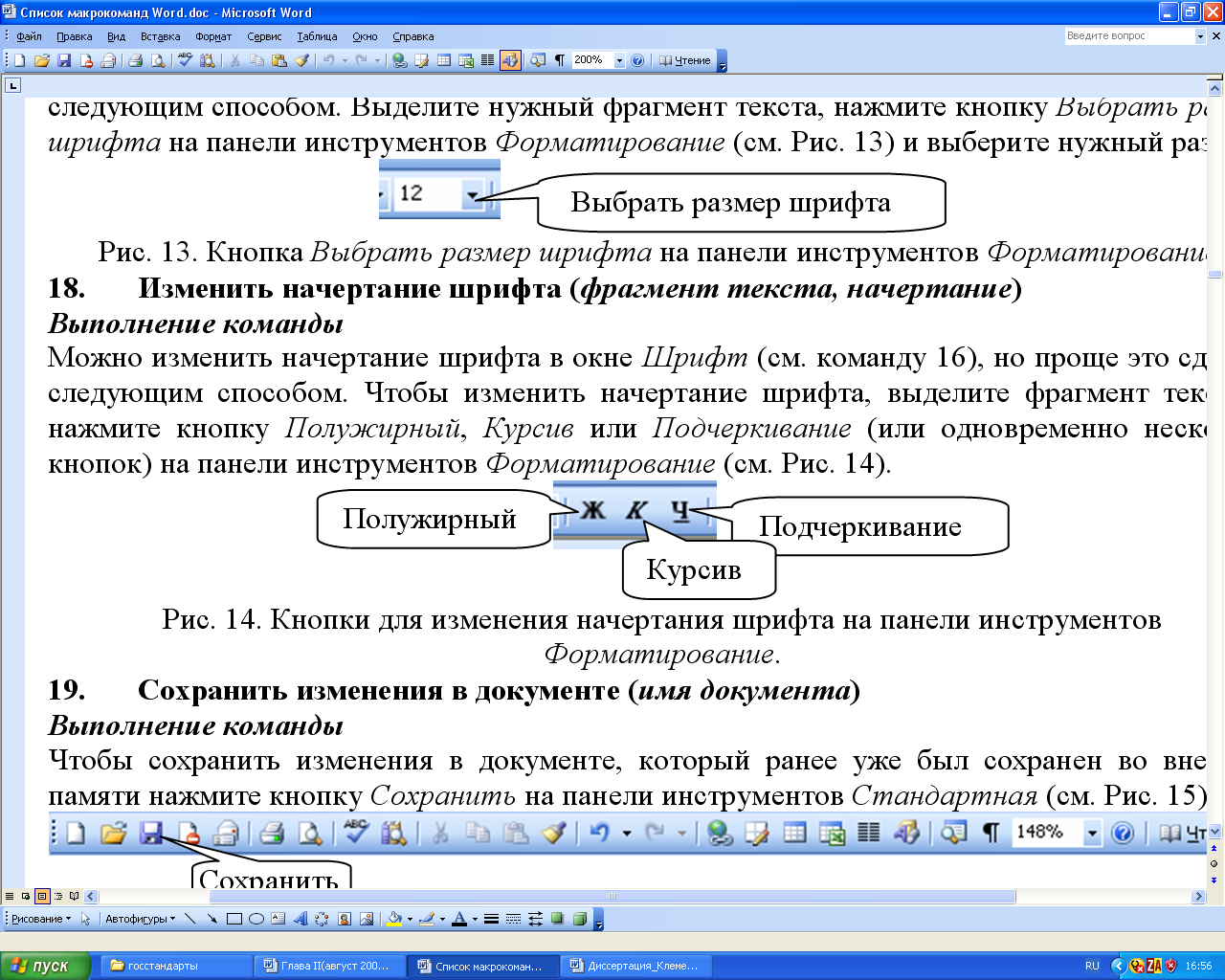Insert a diagram or org chart

(323, 919)
